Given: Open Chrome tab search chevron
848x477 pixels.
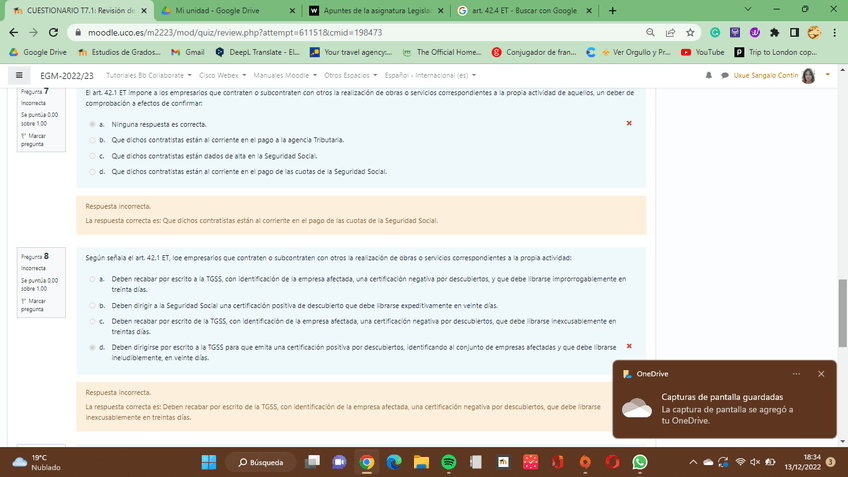Looking at the screenshot, I should [748, 10].
